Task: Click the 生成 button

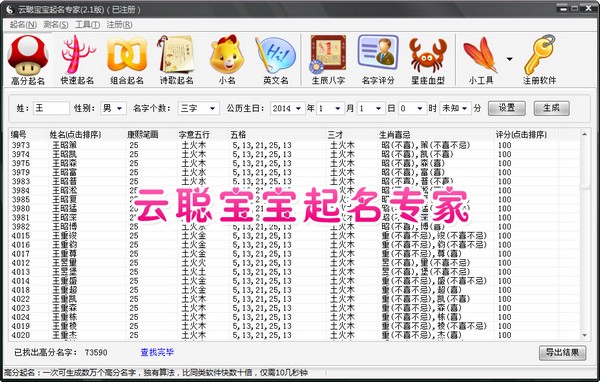Action: (x=551, y=108)
